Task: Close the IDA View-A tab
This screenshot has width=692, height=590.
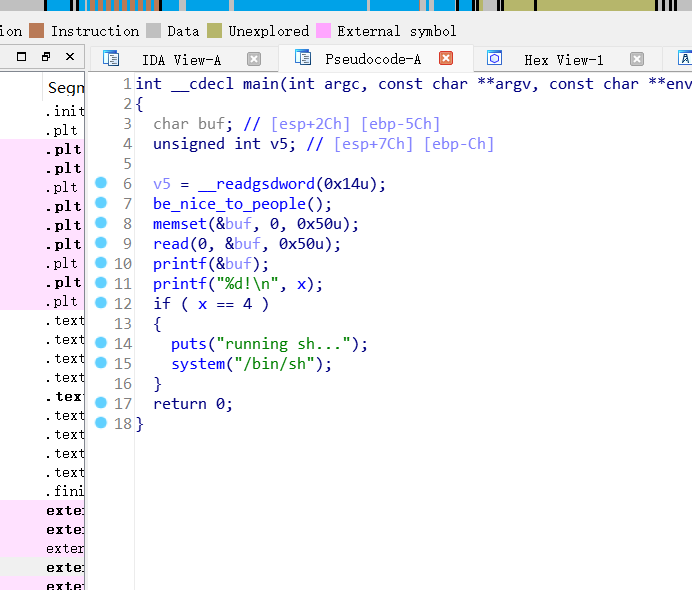Action: pyautogui.click(x=254, y=59)
